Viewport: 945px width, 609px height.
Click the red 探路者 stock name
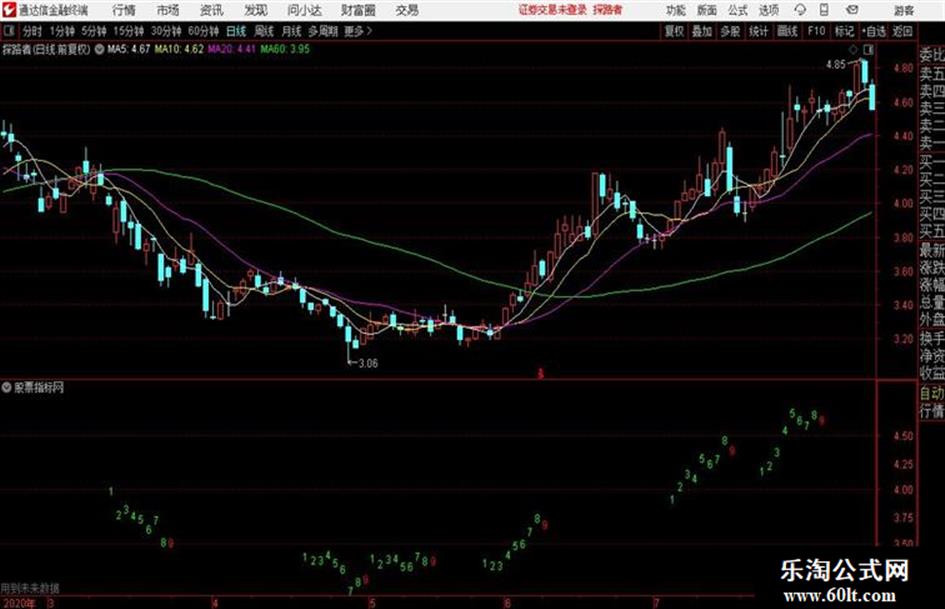coord(608,10)
